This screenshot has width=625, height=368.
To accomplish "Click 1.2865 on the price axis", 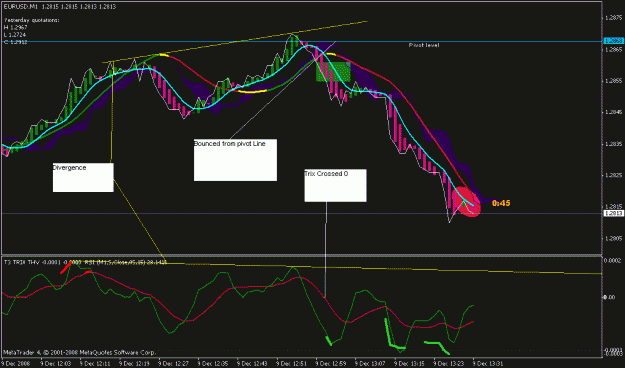I will 613,50.
